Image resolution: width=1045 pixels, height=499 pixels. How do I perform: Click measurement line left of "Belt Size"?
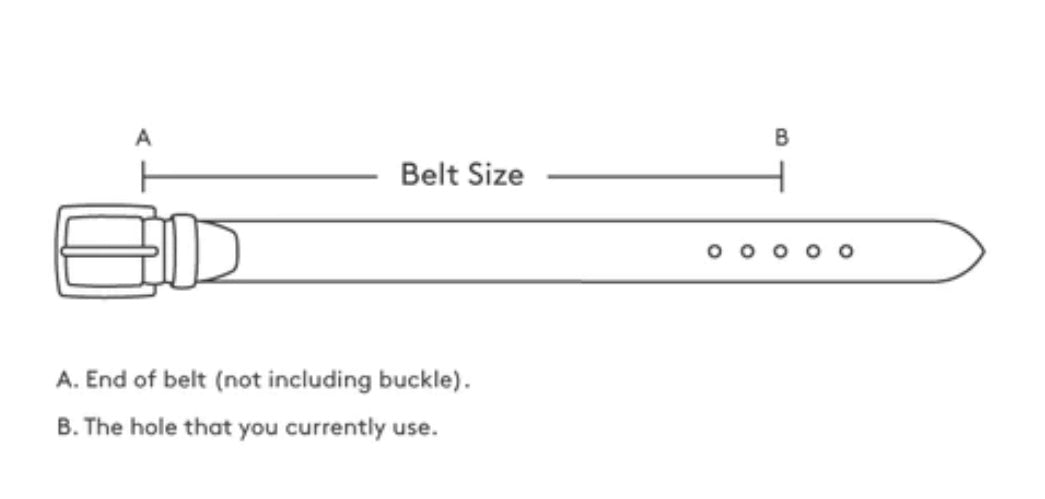[260, 178]
